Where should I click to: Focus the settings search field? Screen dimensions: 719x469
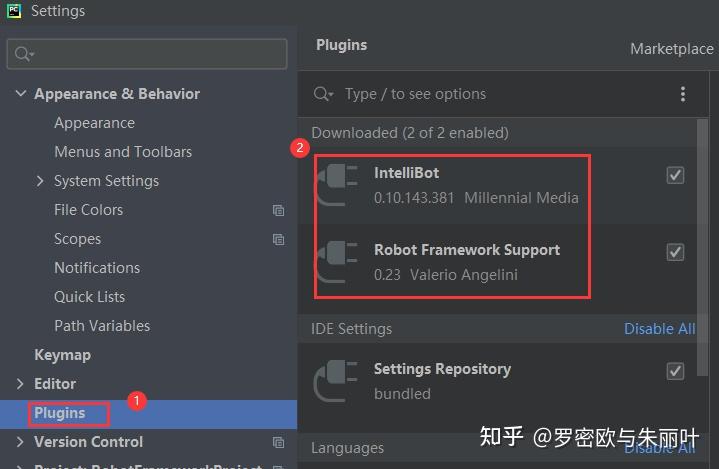[147, 54]
